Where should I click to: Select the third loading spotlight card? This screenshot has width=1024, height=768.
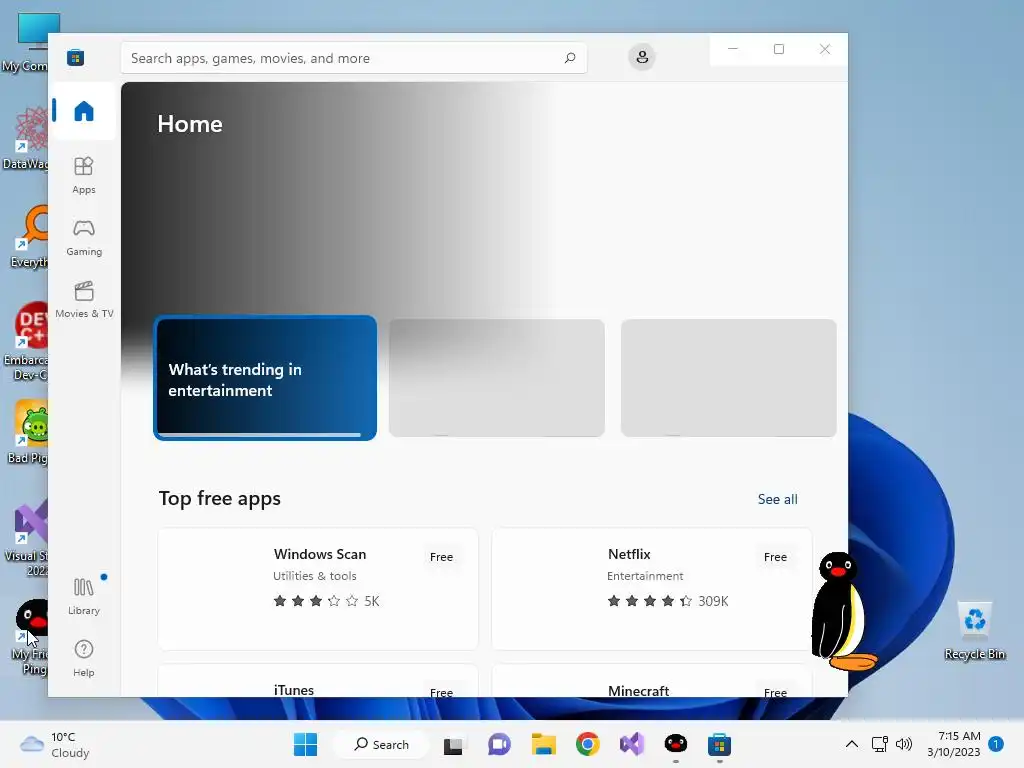click(728, 378)
